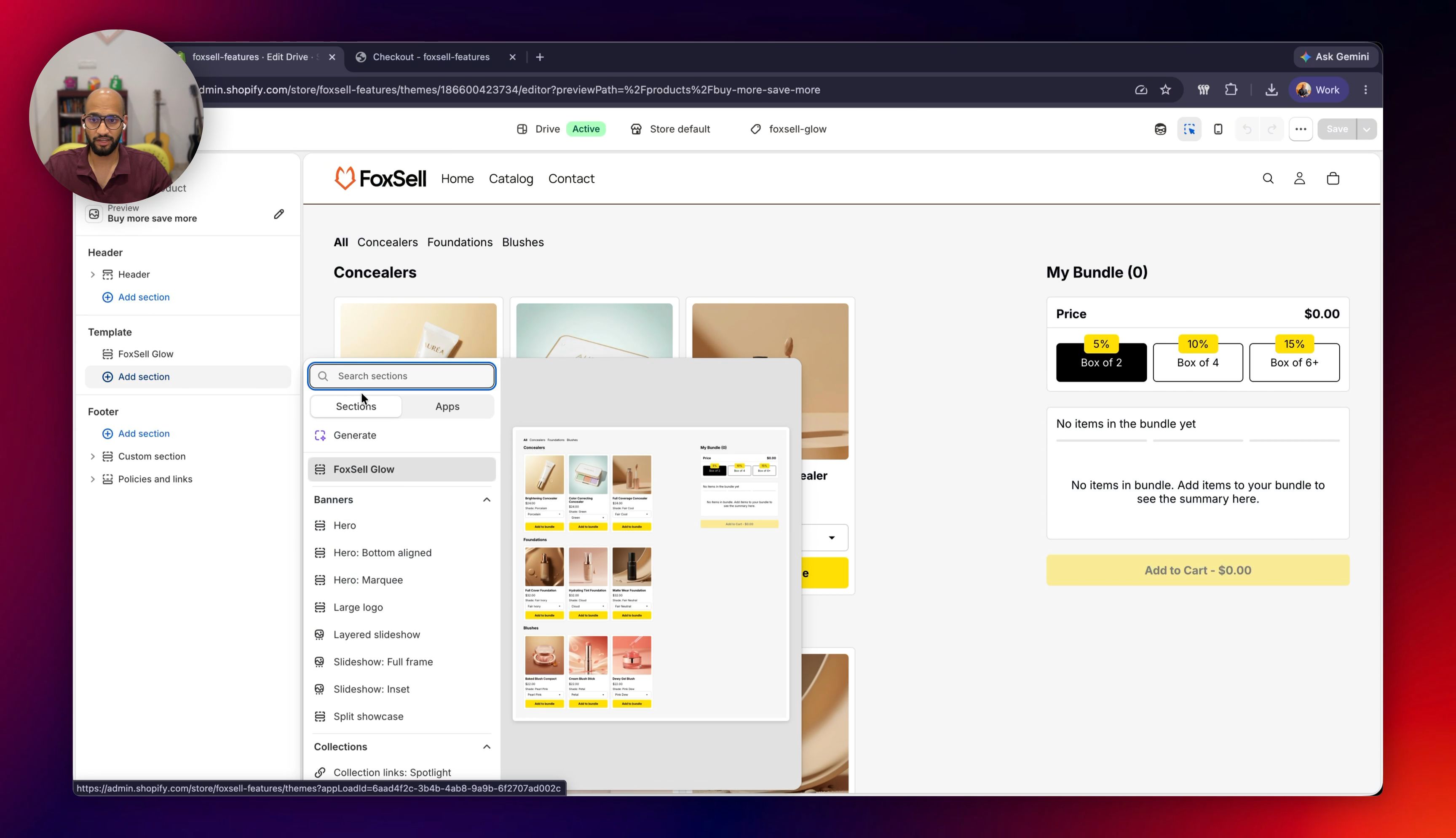
Task: Collapse the Banners group
Action: (487, 499)
